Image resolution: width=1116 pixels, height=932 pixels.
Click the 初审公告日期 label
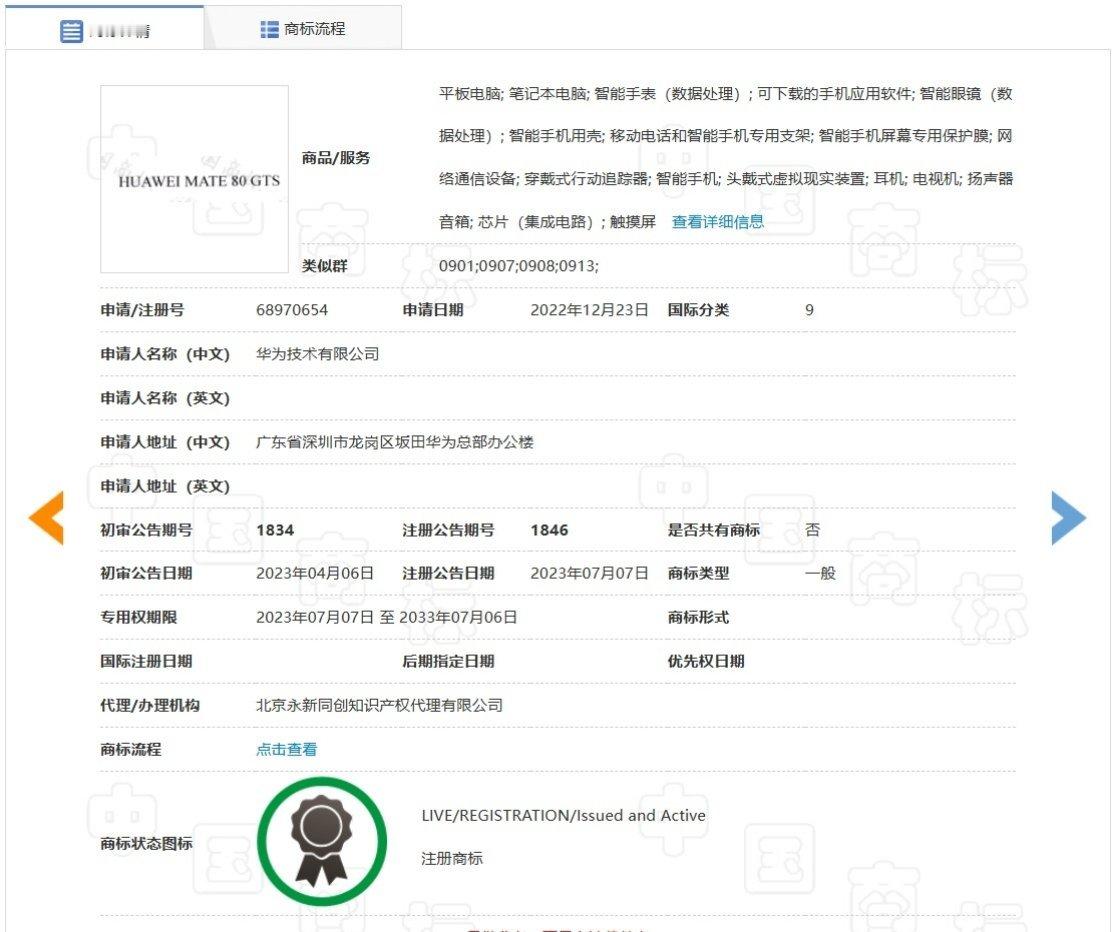[x=147, y=574]
